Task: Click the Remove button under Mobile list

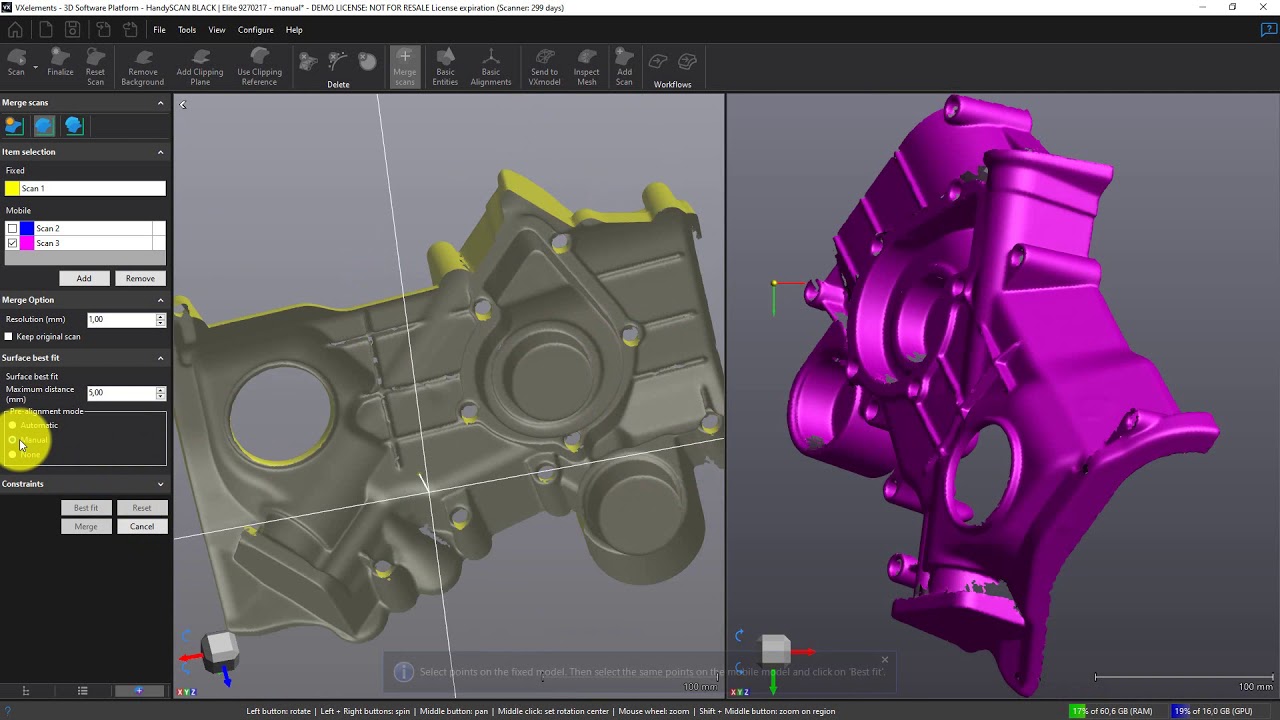Action: click(x=140, y=279)
